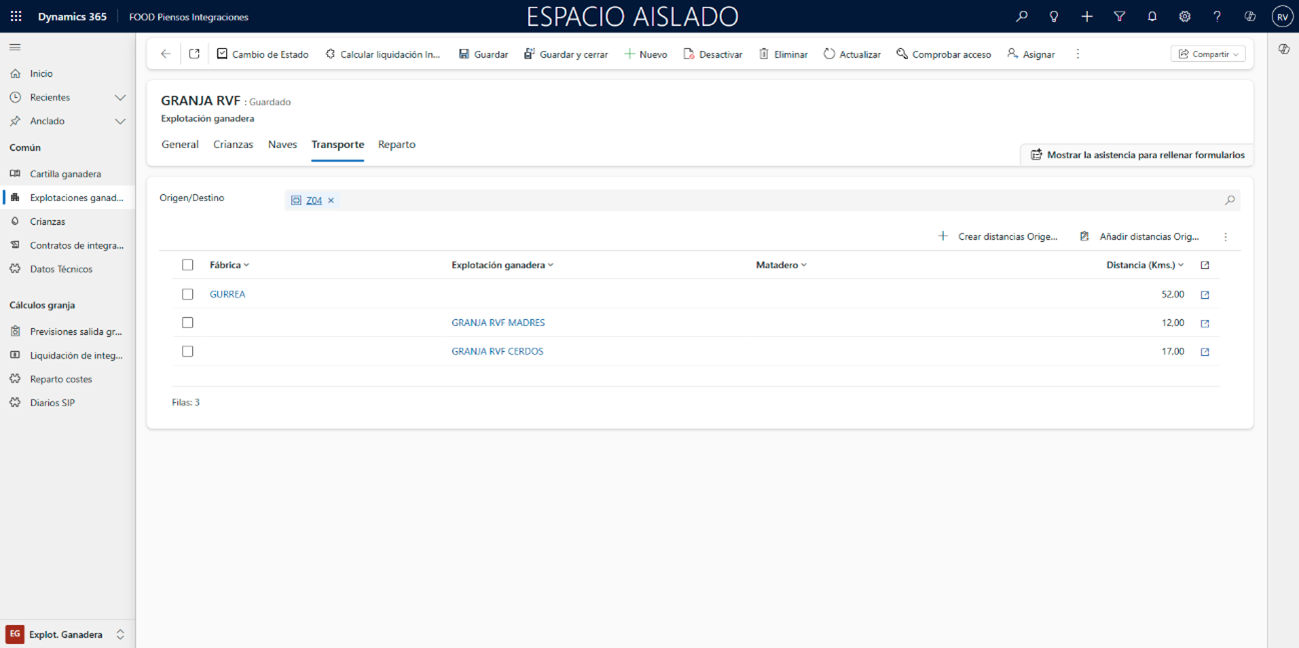Collapse the left navigation hamburger menu
The width and height of the screenshot is (1299, 648).
[x=15, y=47]
